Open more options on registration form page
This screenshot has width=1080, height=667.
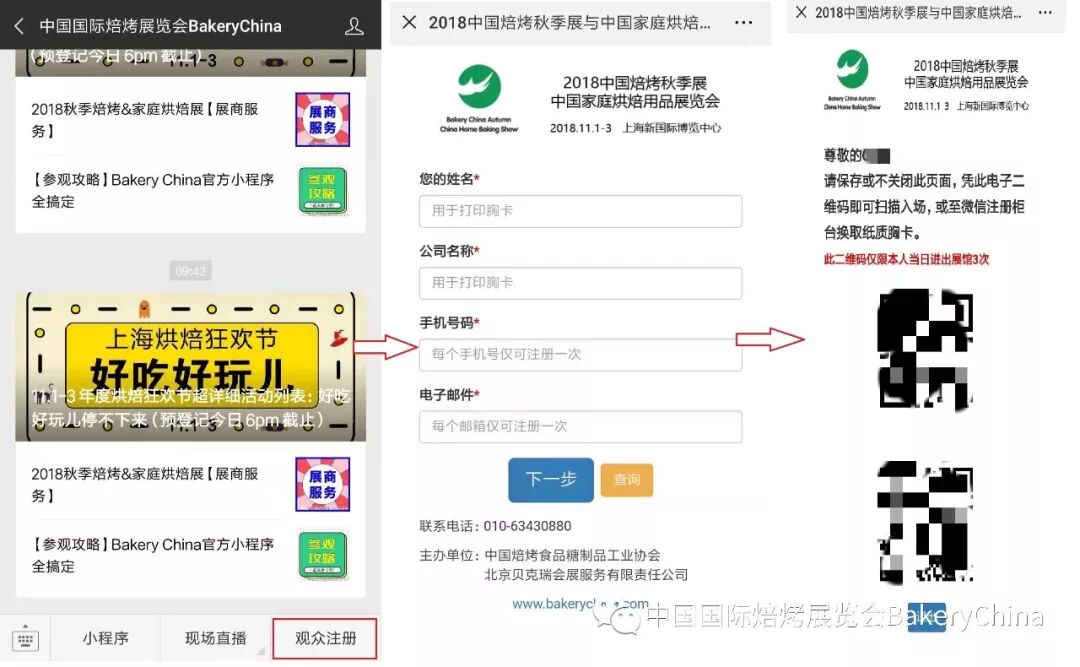coord(743,23)
